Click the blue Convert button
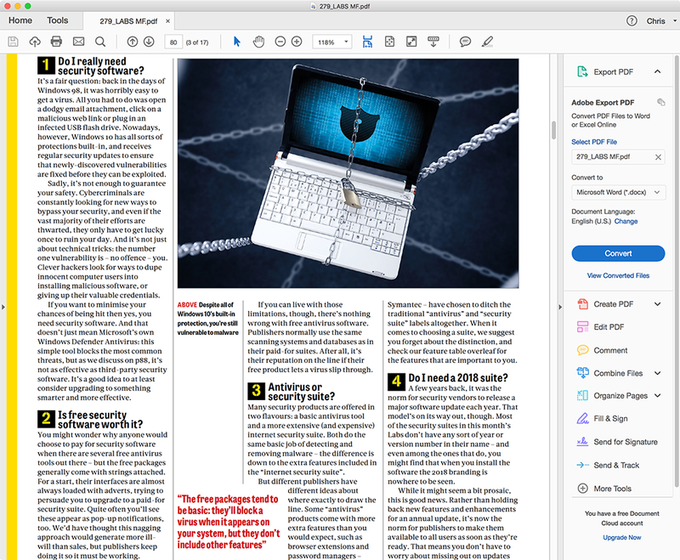Image resolution: width=680 pixels, height=560 pixels. click(x=618, y=253)
